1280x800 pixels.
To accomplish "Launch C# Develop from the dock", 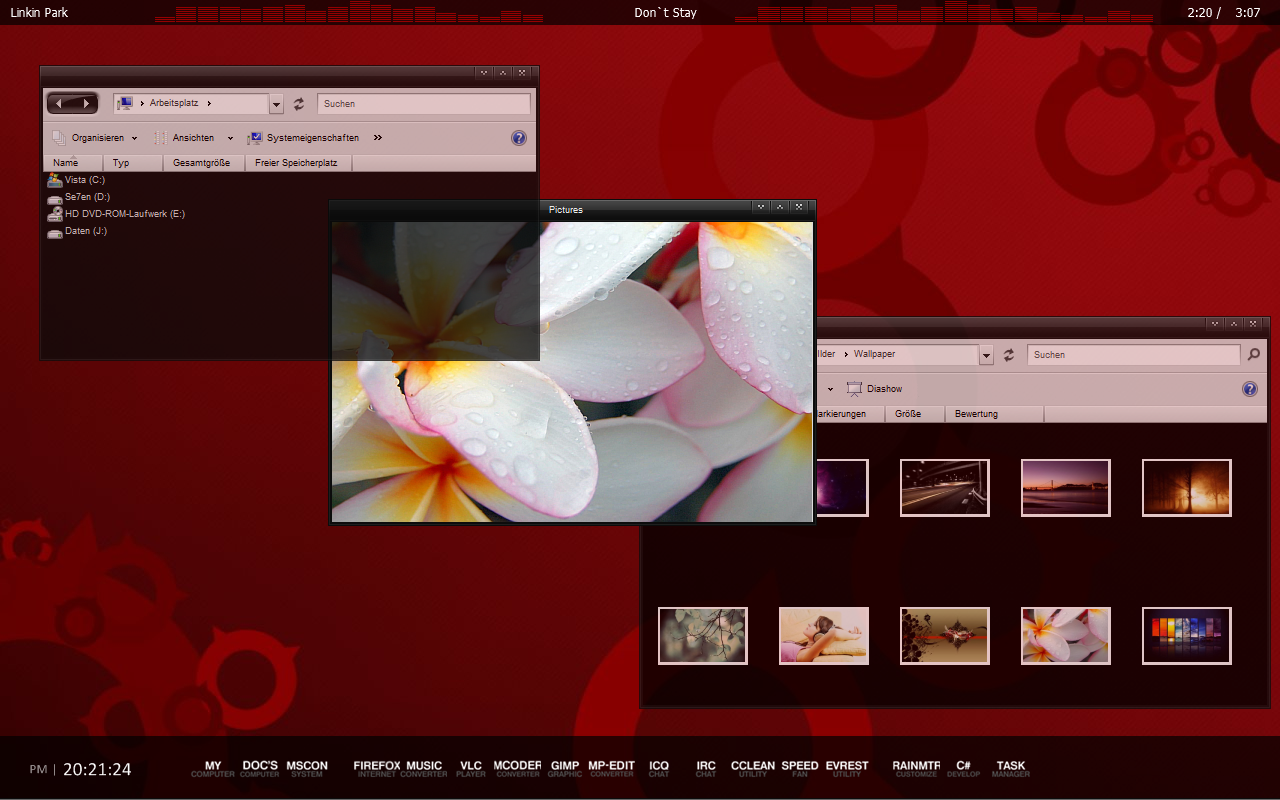I will tap(964, 769).
